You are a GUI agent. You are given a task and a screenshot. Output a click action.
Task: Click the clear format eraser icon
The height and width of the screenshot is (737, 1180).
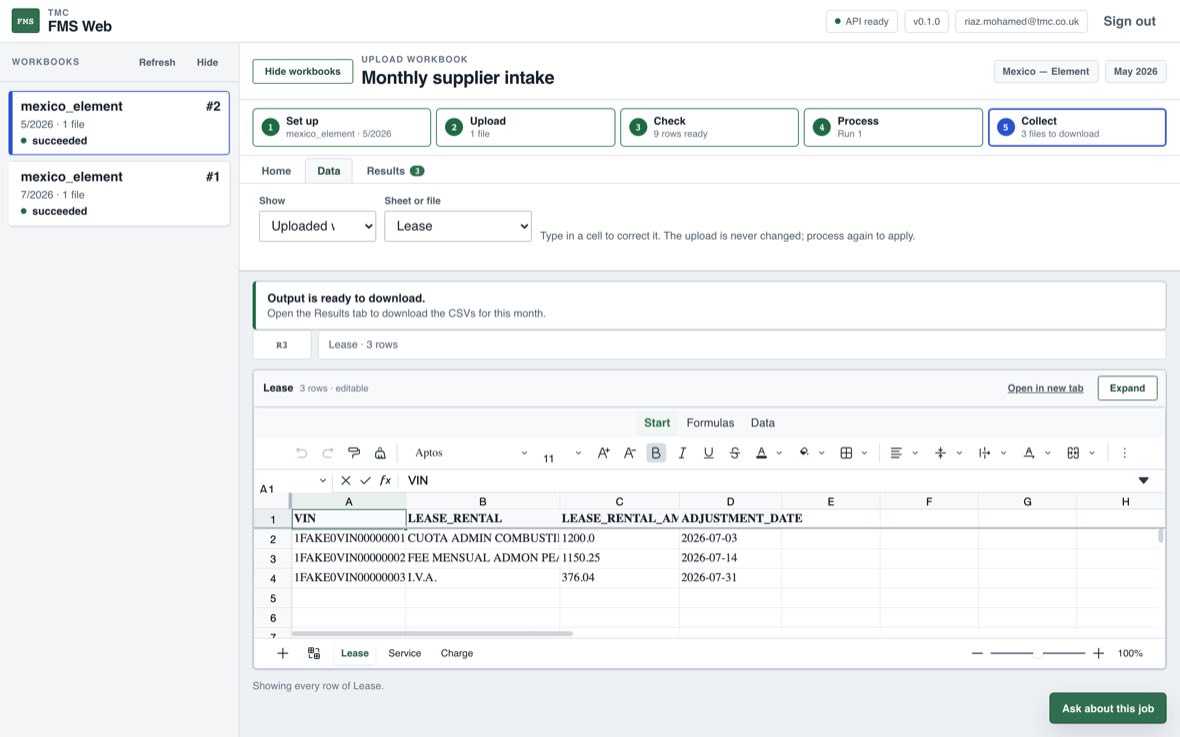point(380,452)
